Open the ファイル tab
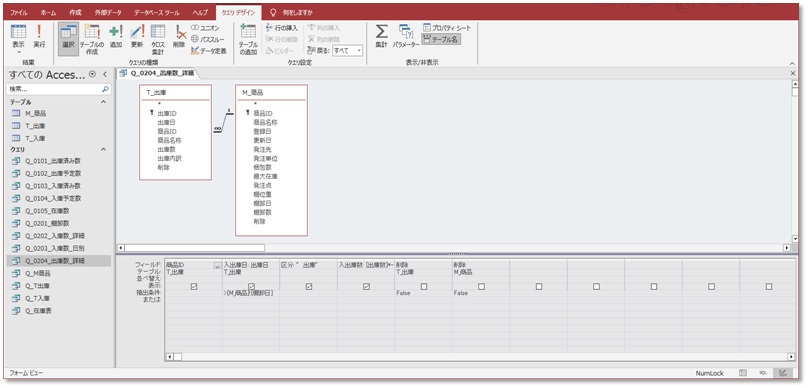Screen dimensions: 808x388 (x=19, y=12)
